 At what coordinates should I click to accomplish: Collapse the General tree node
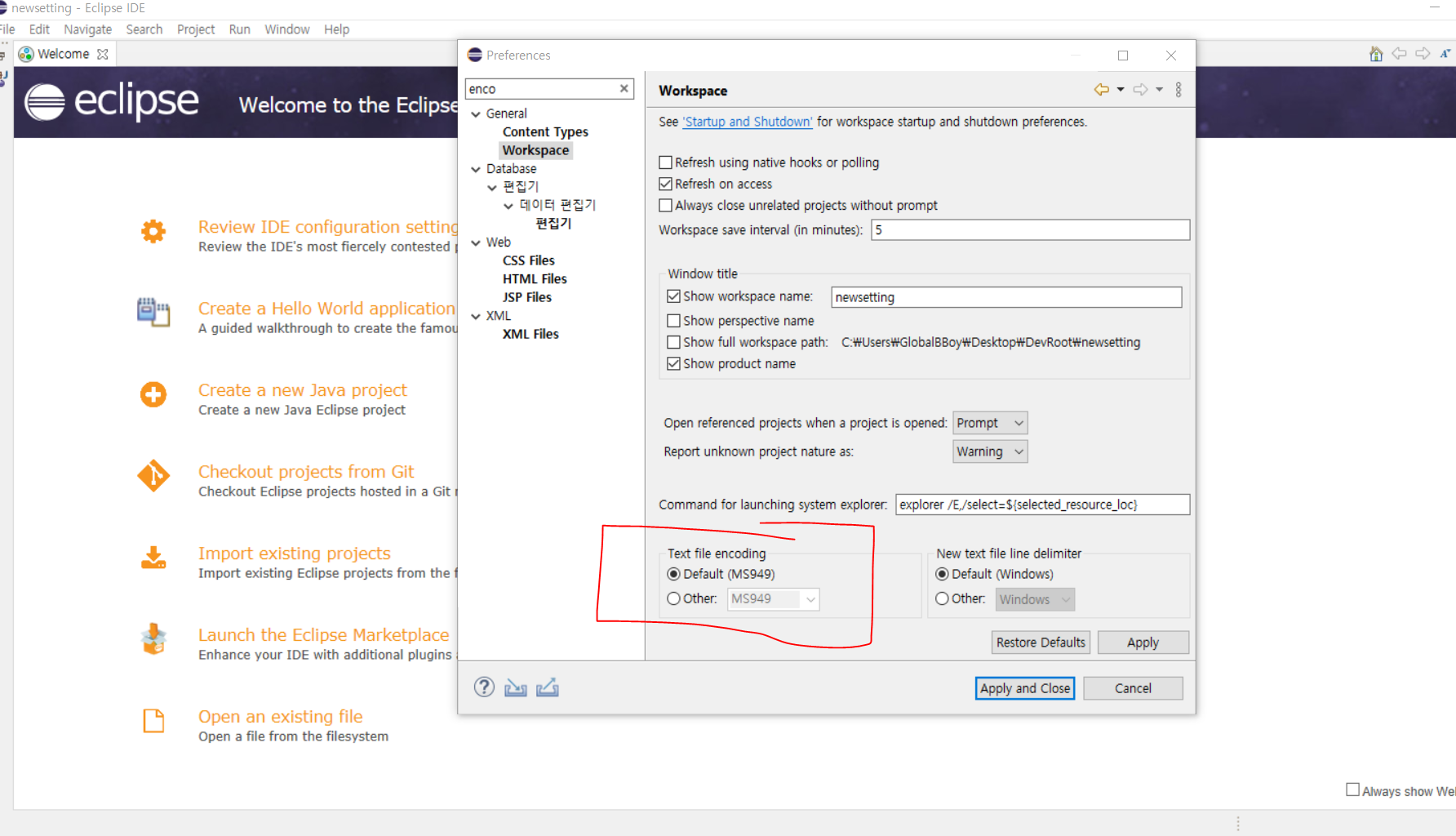[477, 114]
